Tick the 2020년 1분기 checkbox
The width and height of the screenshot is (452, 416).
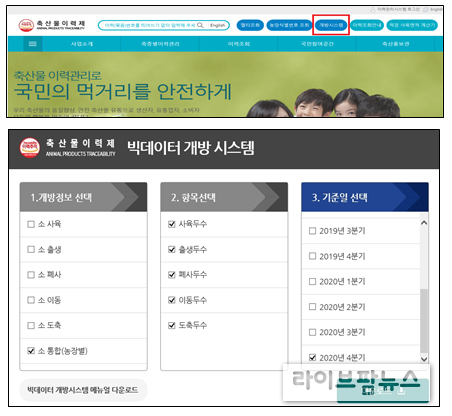312,282
